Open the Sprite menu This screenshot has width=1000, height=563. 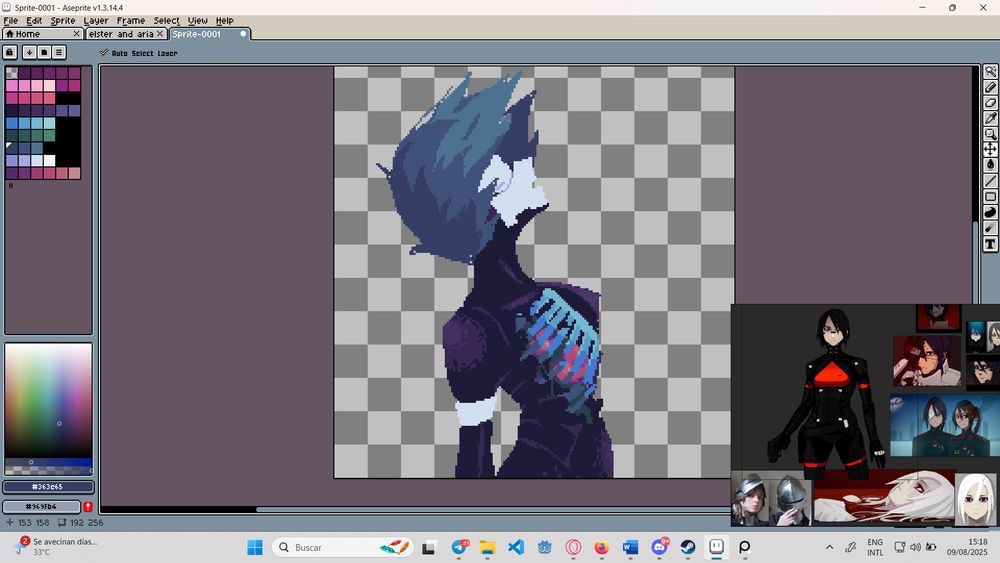click(x=62, y=20)
